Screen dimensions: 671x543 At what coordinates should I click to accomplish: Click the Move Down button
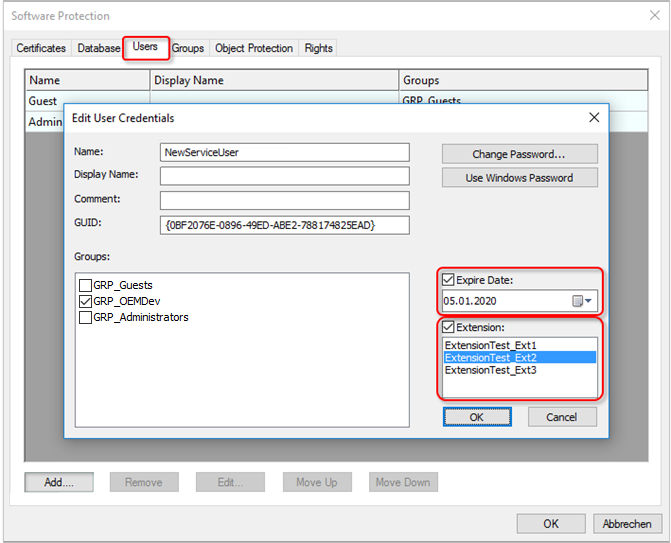click(x=403, y=482)
